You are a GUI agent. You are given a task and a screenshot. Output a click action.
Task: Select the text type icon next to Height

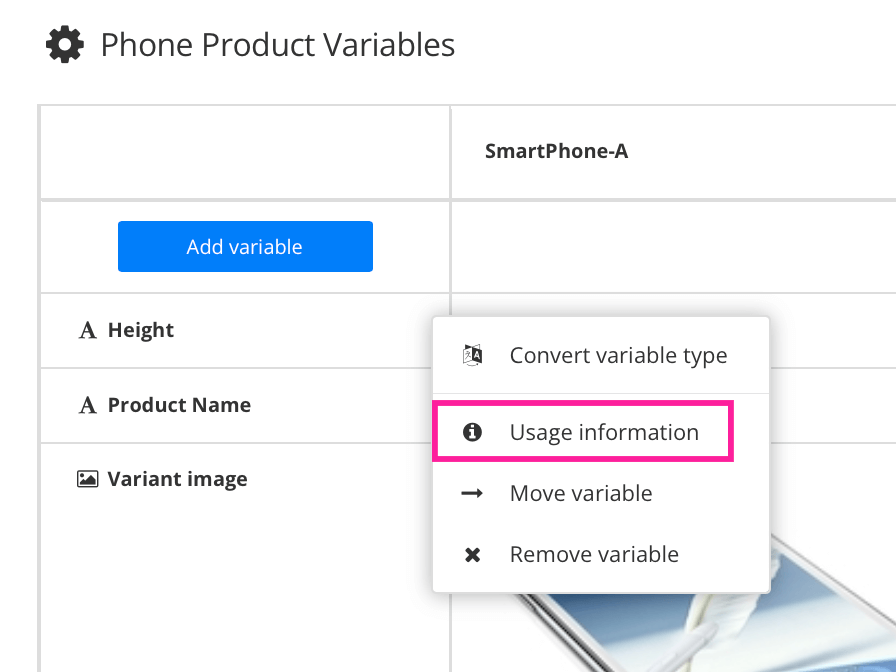pos(88,329)
